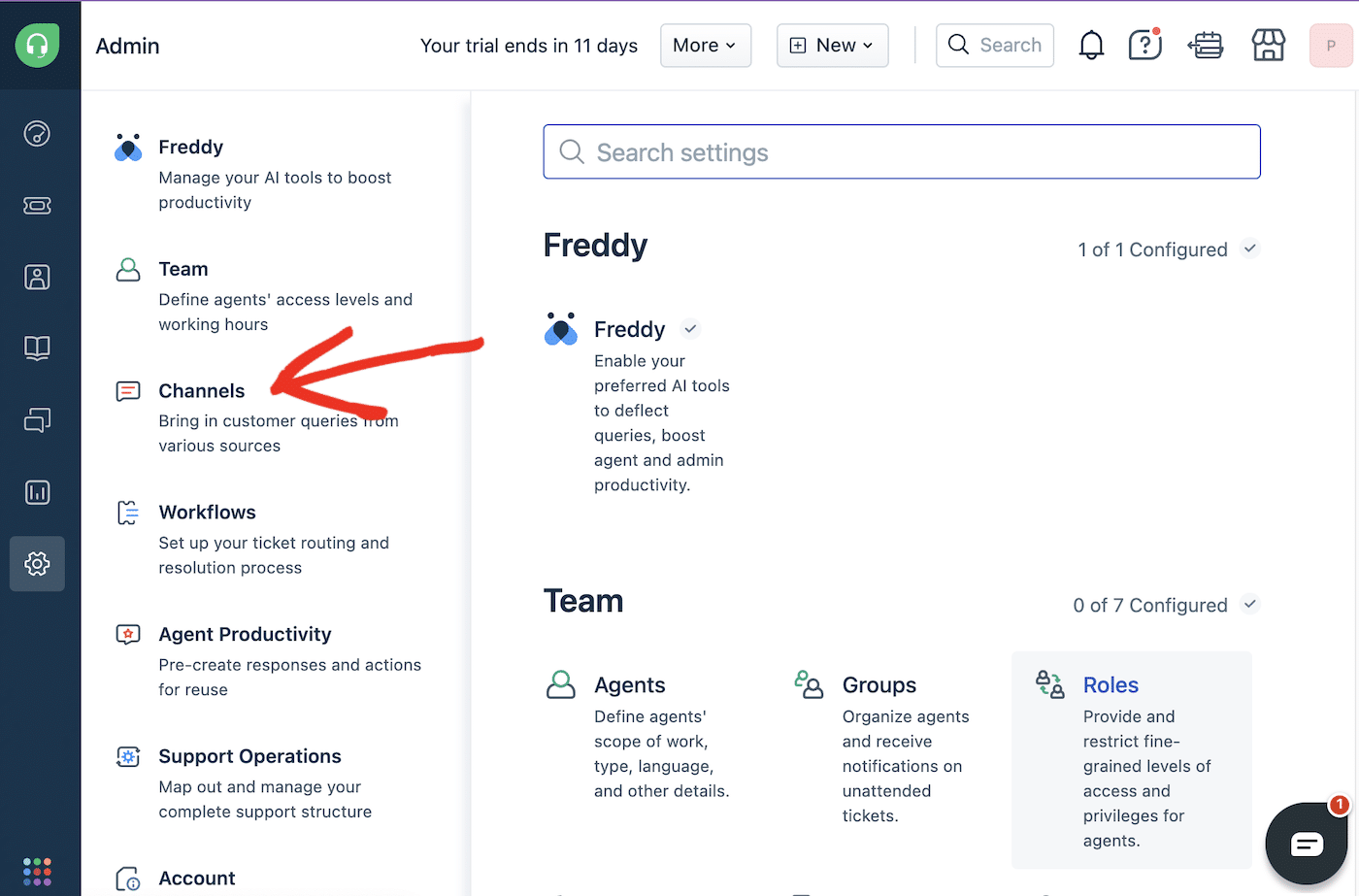The width and height of the screenshot is (1359, 896).
Task: Open the chat bubble with badge 1
Action: click(1306, 843)
